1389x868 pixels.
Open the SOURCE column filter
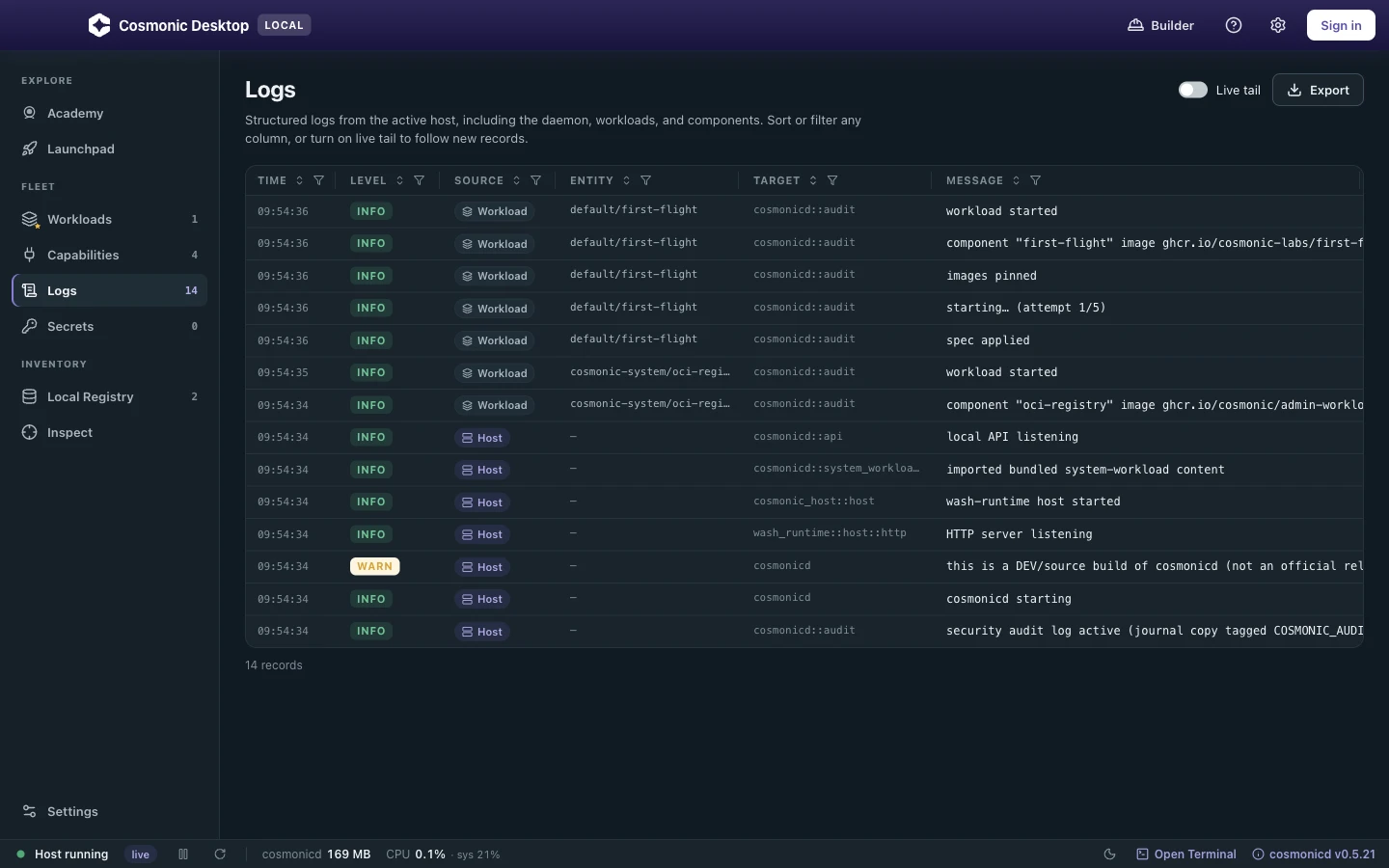pos(536,180)
